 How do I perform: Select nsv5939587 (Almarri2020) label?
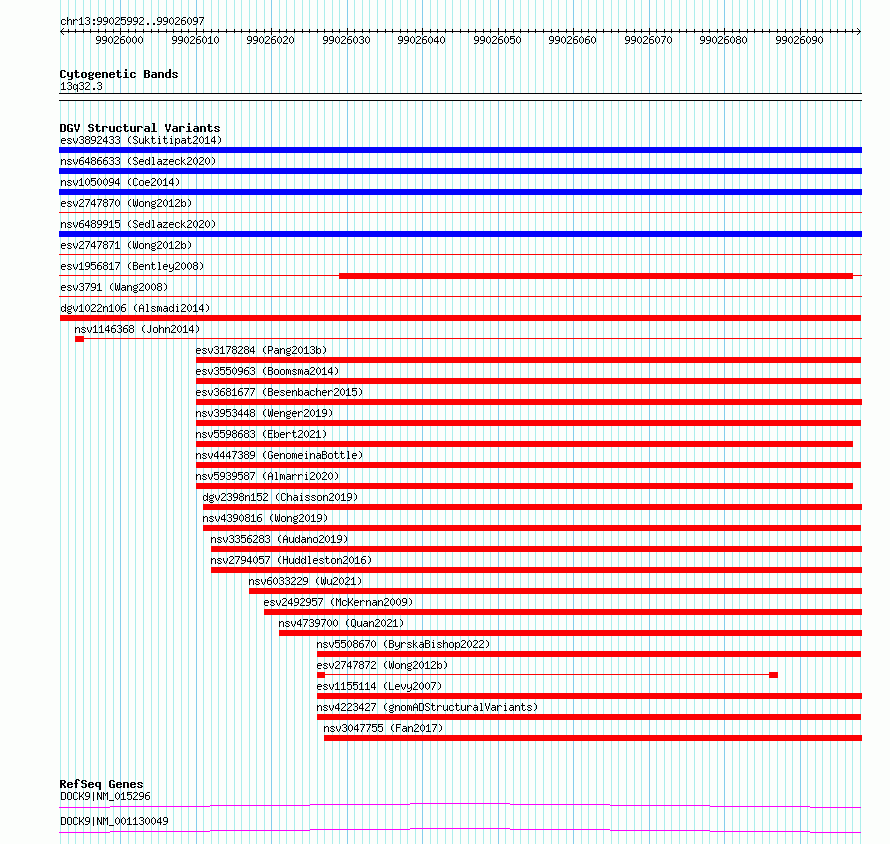coord(267,476)
